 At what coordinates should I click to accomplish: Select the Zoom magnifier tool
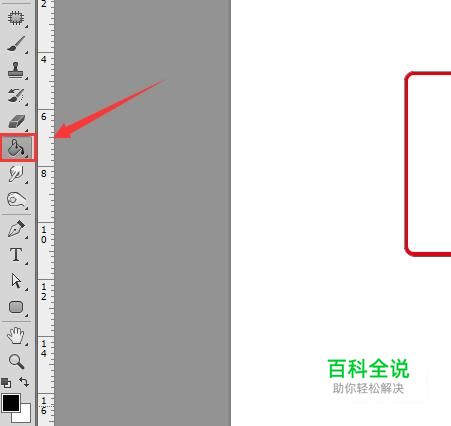tap(16, 361)
